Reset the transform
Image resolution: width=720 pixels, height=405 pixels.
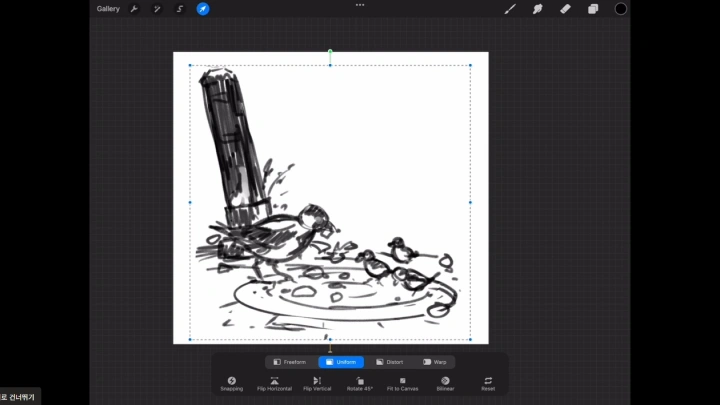tap(488, 384)
